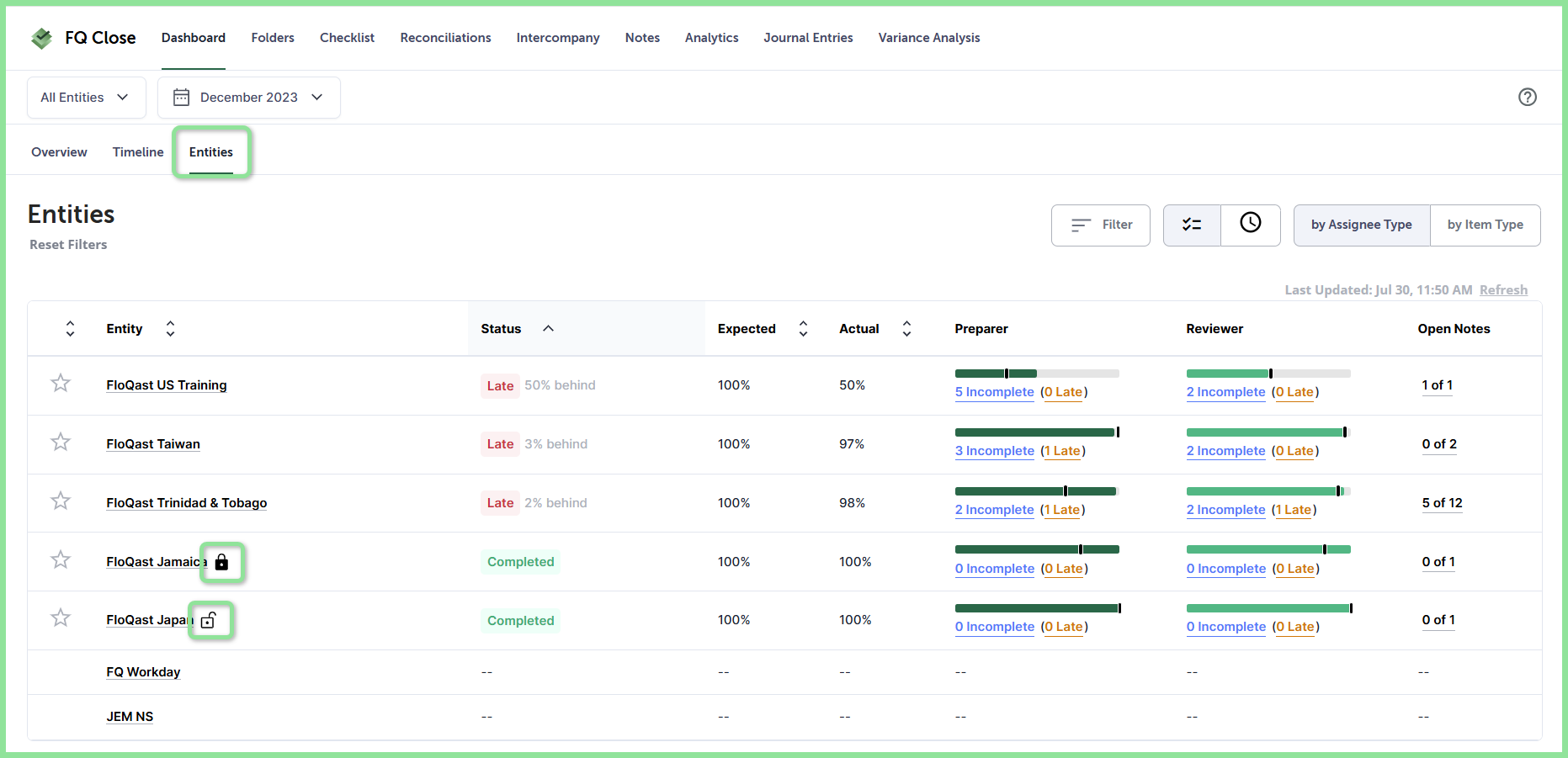Open the Checklist nav item
1568x758 pixels.
point(347,38)
